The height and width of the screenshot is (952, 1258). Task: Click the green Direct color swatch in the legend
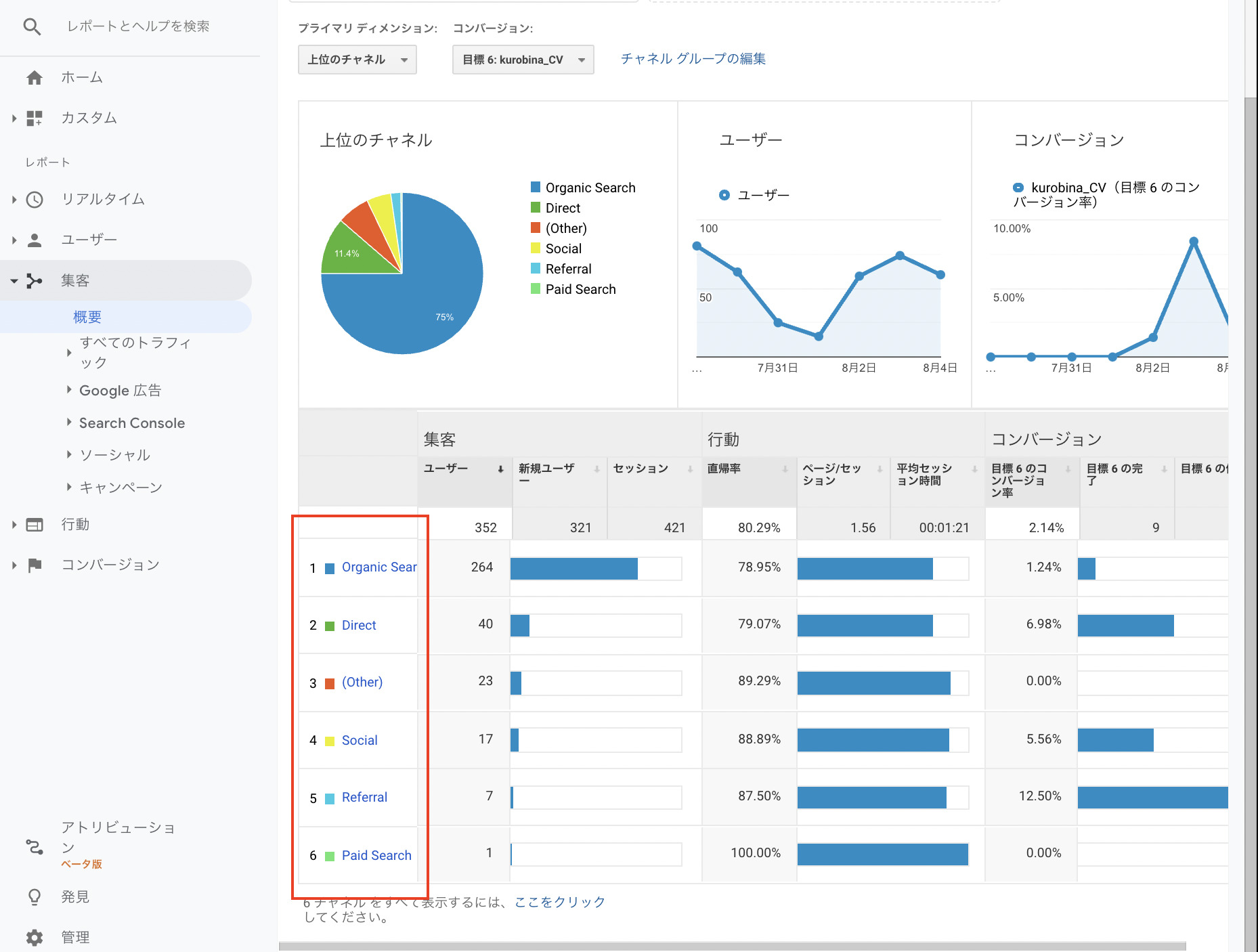click(536, 208)
